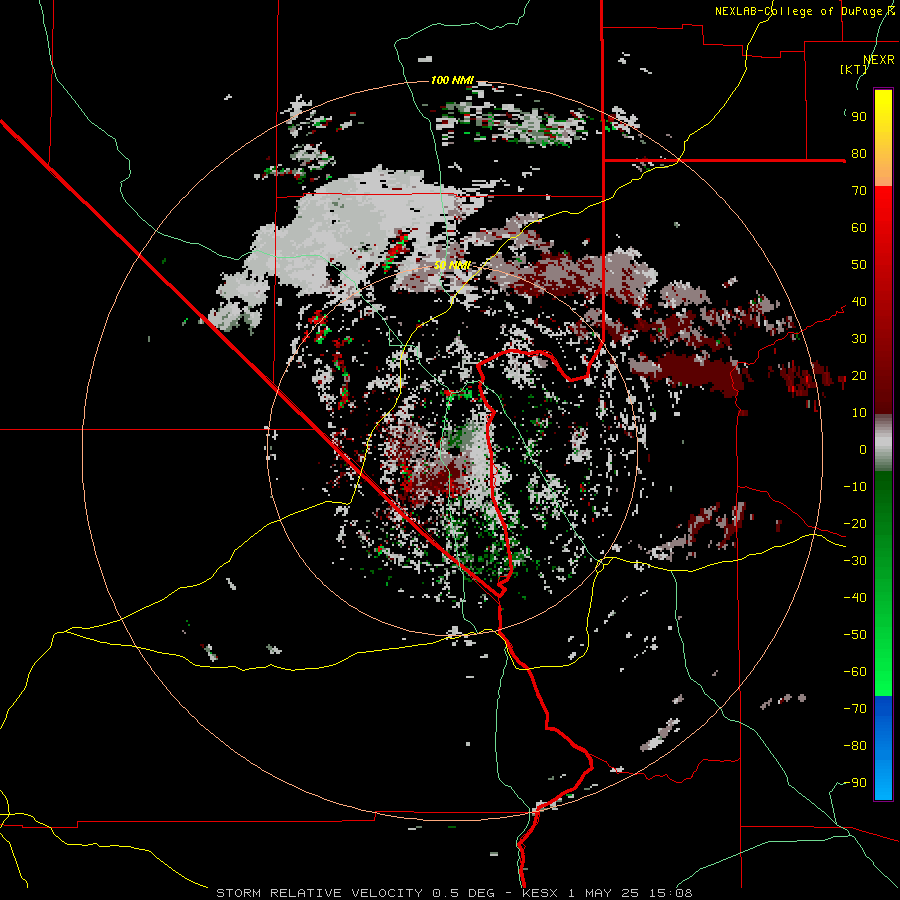
Task: Click the -50 value on the velocity scale
Action: [x=855, y=635]
